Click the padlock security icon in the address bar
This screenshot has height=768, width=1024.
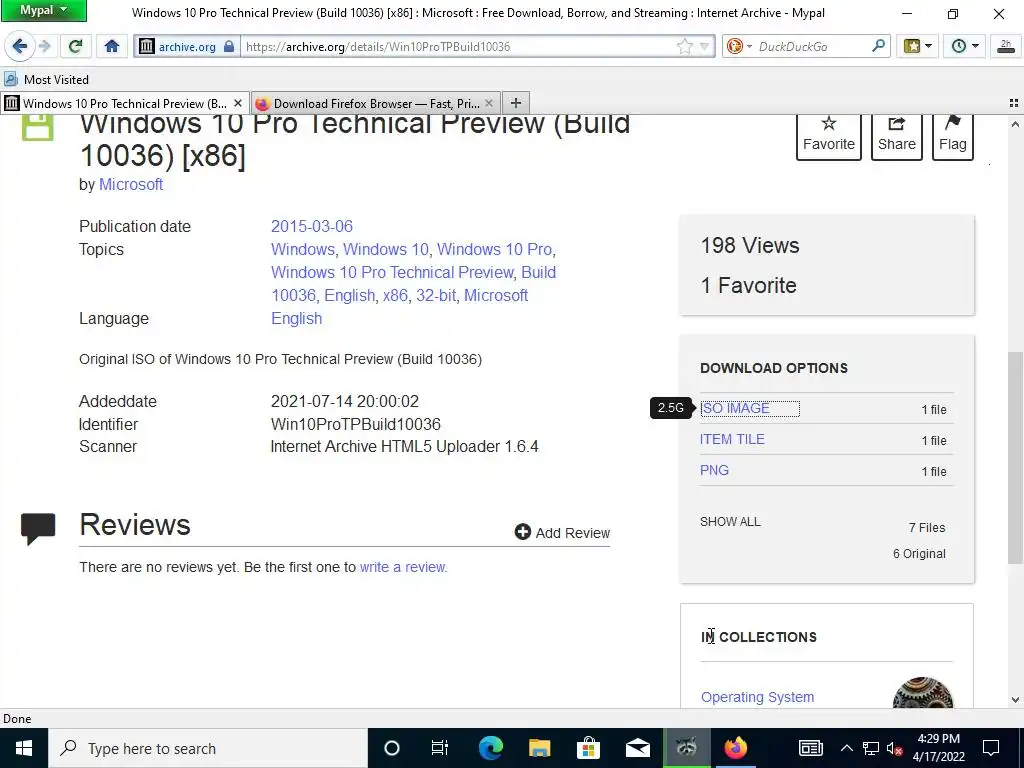pyautogui.click(x=229, y=46)
